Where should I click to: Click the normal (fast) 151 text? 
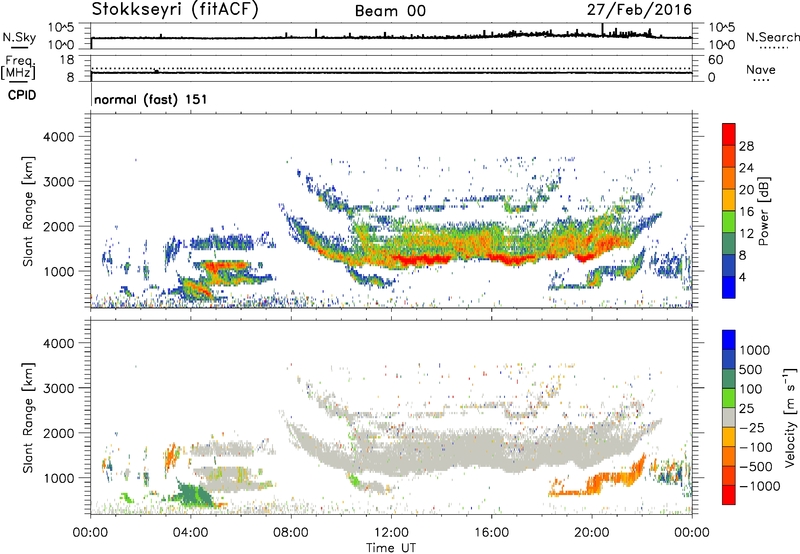pyautogui.click(x=151, y=99)
